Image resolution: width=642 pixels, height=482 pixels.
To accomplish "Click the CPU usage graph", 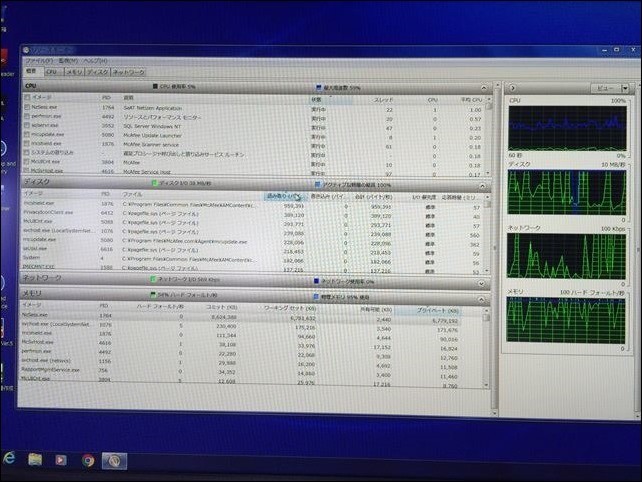I will click(x=567, y=128).
